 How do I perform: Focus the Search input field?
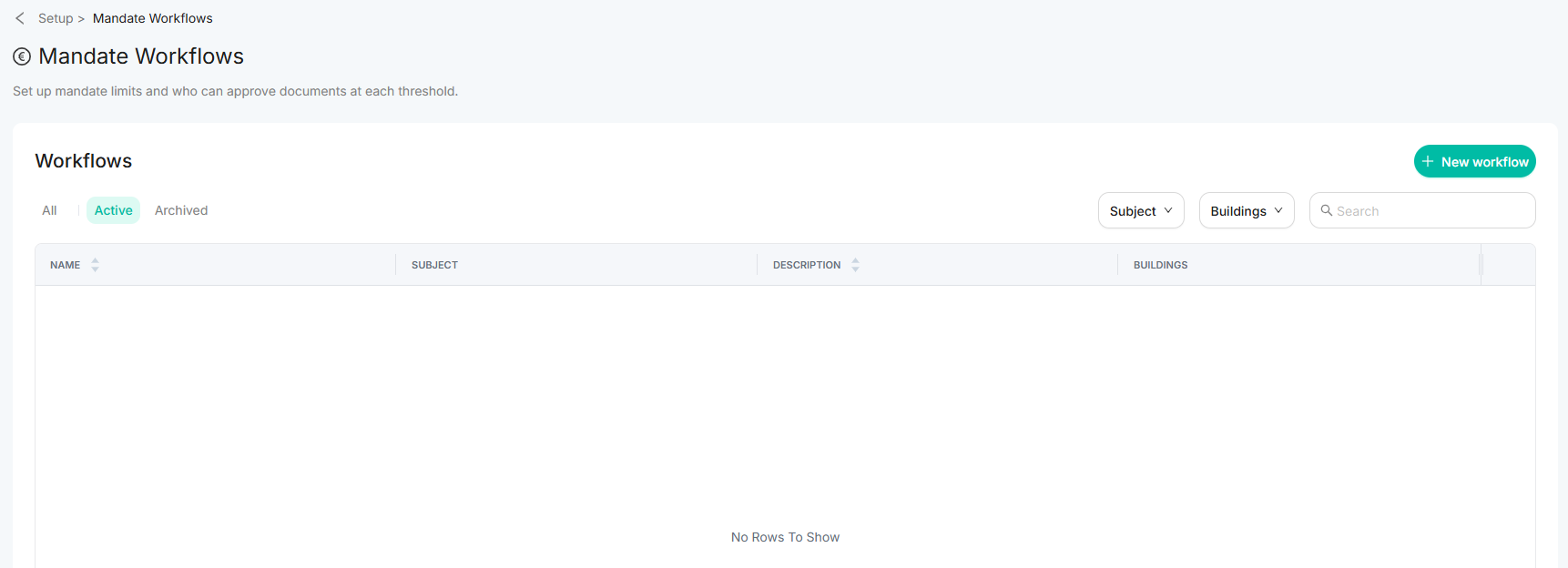click(x=1430, y=210)
